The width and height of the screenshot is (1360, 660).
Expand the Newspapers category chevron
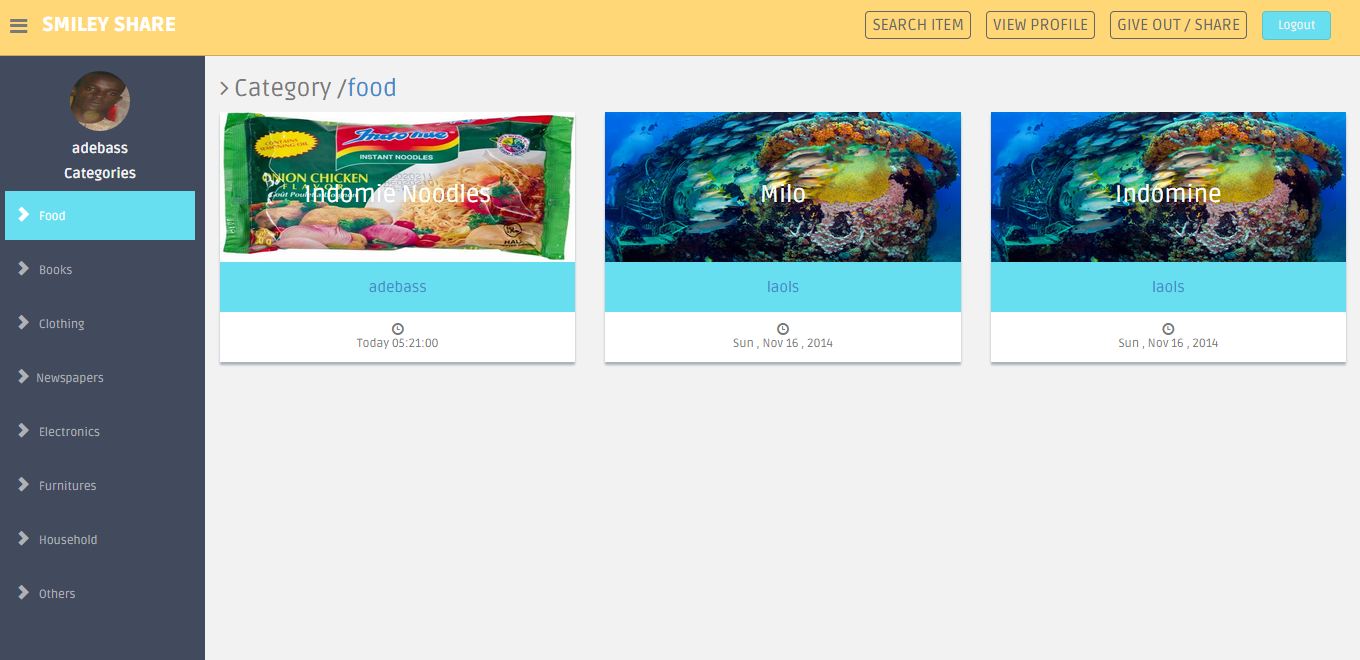[24, 377]
